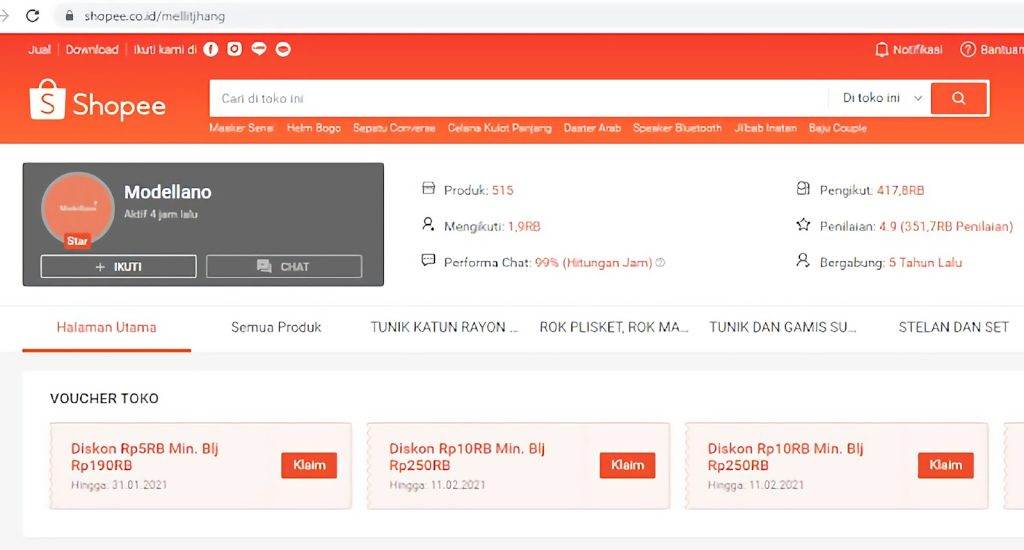Click the Produk shop icon
The image size is (1024, 550).
tap(428, 189)
